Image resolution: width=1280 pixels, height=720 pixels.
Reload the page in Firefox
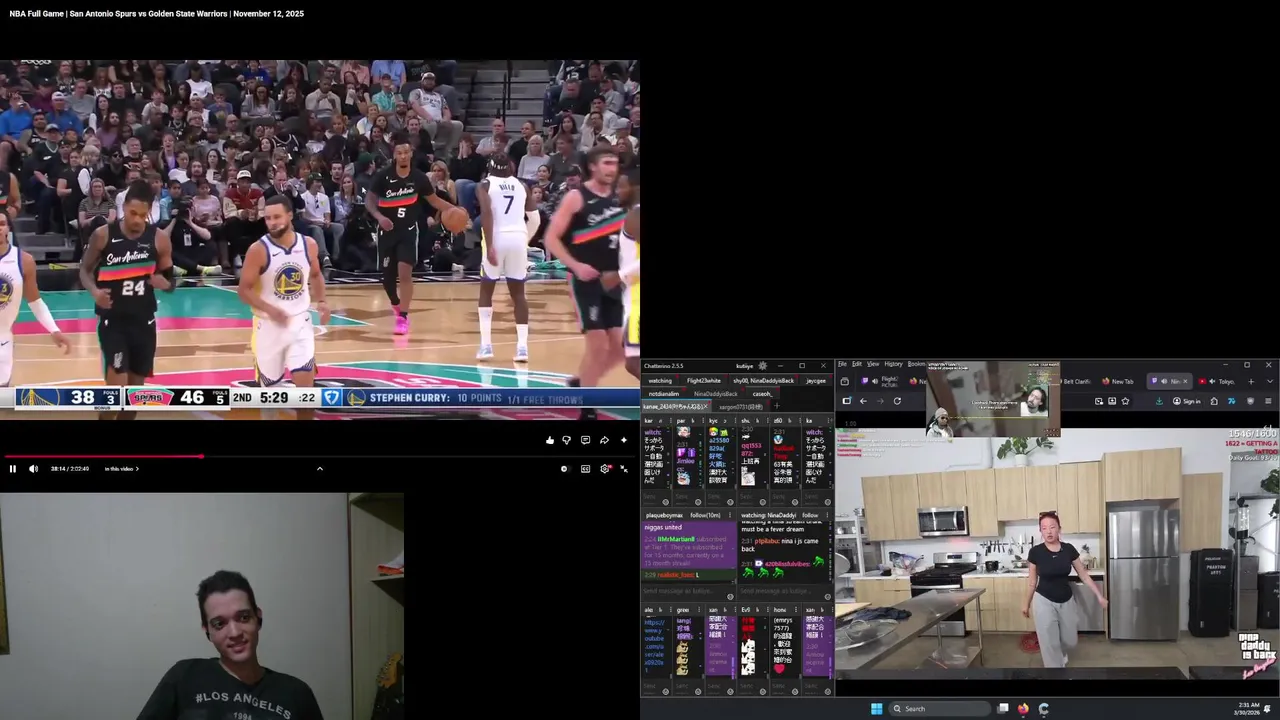click(x=897, y=401)
